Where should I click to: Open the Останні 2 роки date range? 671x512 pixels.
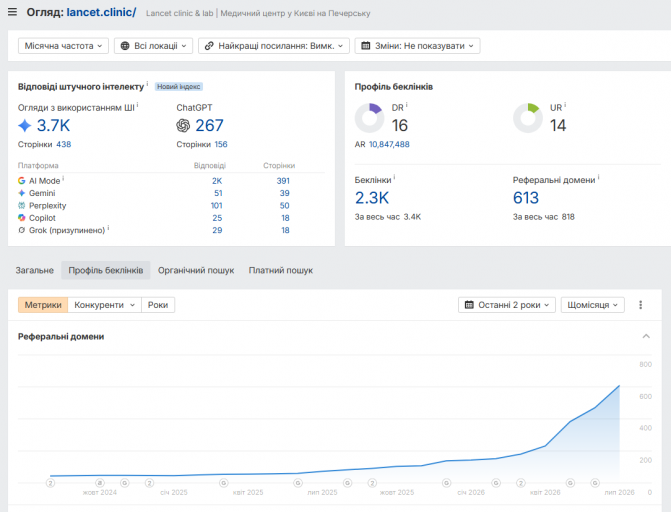tap(507, 305)
